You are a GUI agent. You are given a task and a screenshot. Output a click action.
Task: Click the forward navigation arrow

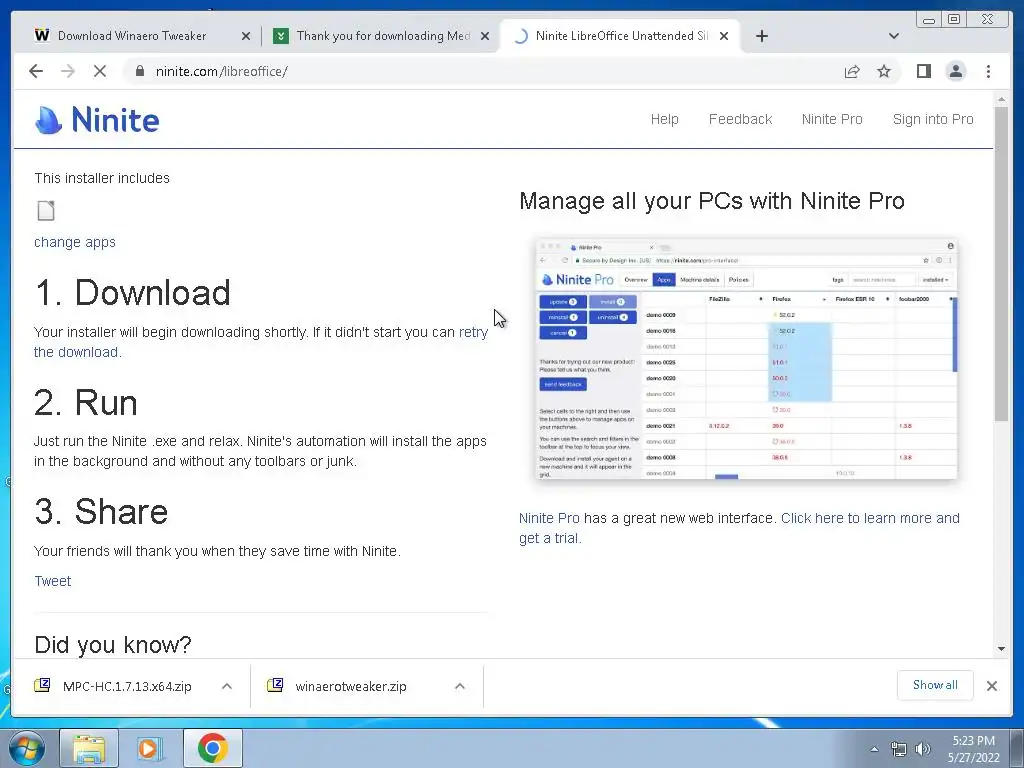[67, 71]
